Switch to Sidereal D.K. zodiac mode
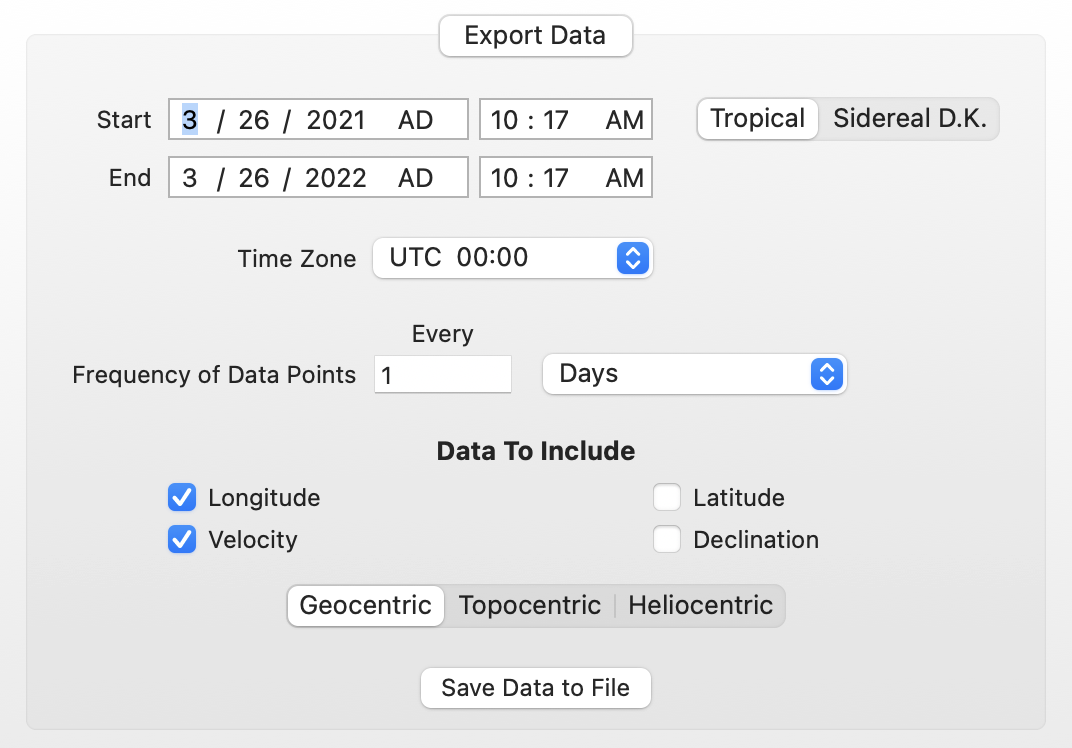This screenshot has height=748, width=1072. 910,118
